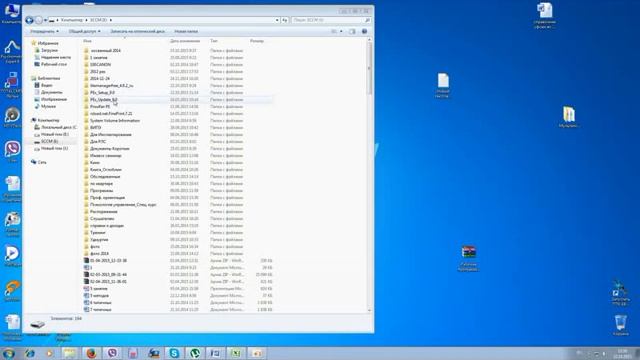Open the Изображения library
Screen dimensions: 640x360
pyautogui.click(x=53, y=99)
